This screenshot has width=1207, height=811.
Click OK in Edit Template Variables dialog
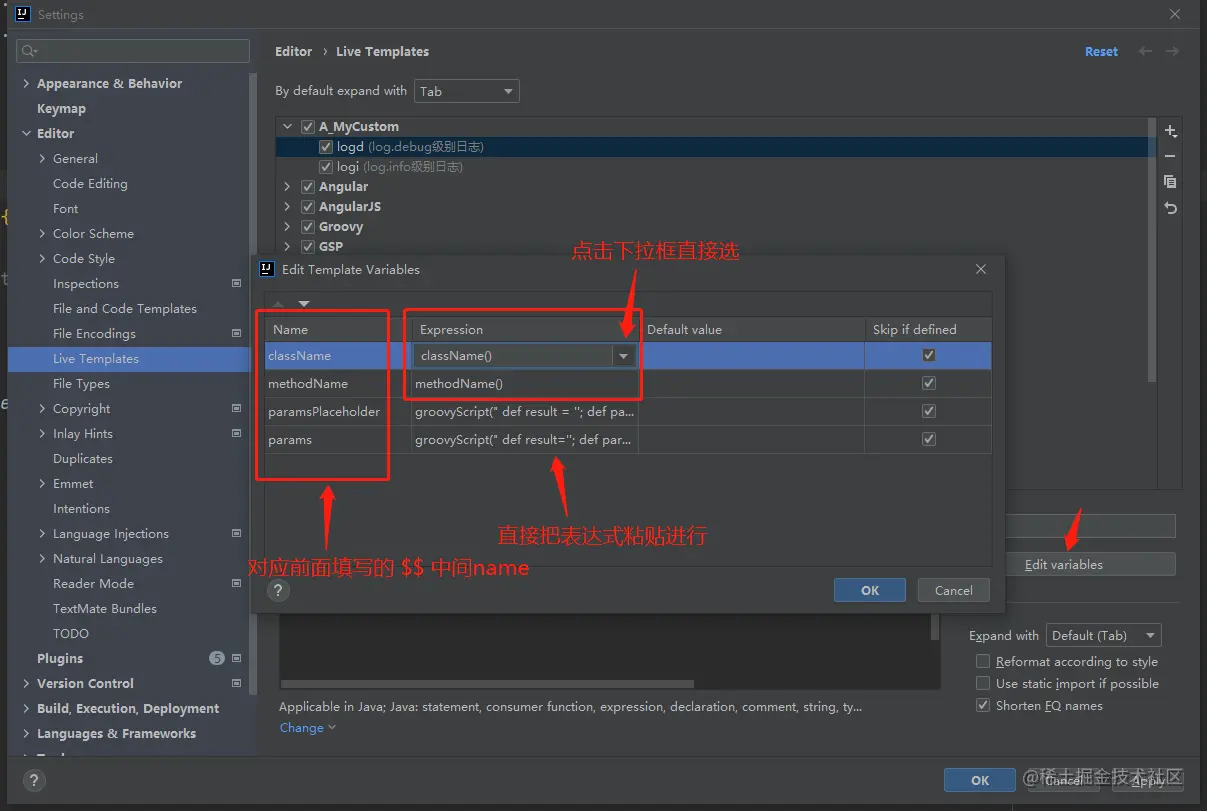870,590
